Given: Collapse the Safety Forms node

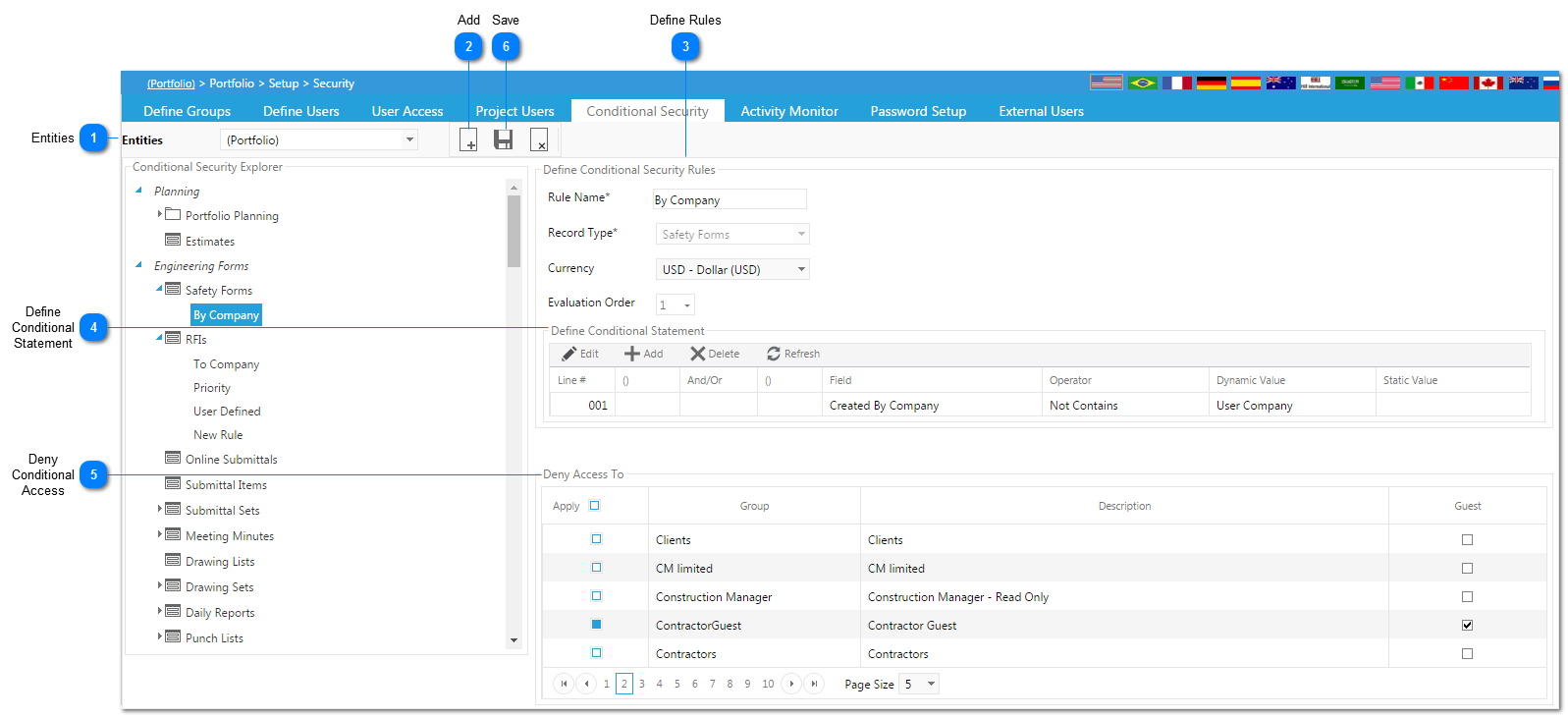Looking at the screenshot, I should click(160, 289).
